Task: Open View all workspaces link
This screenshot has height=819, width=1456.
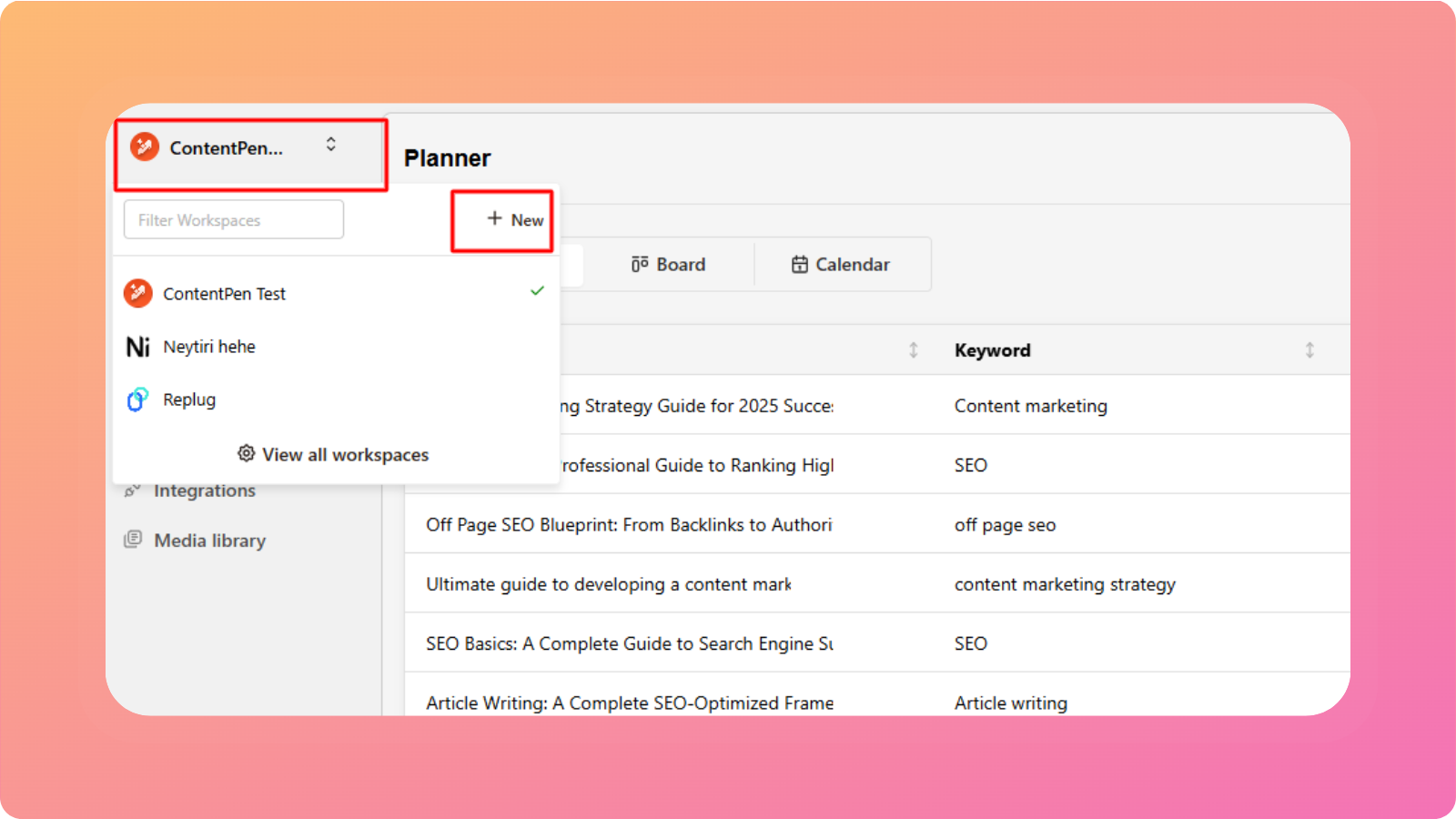Action: [345, 454]
